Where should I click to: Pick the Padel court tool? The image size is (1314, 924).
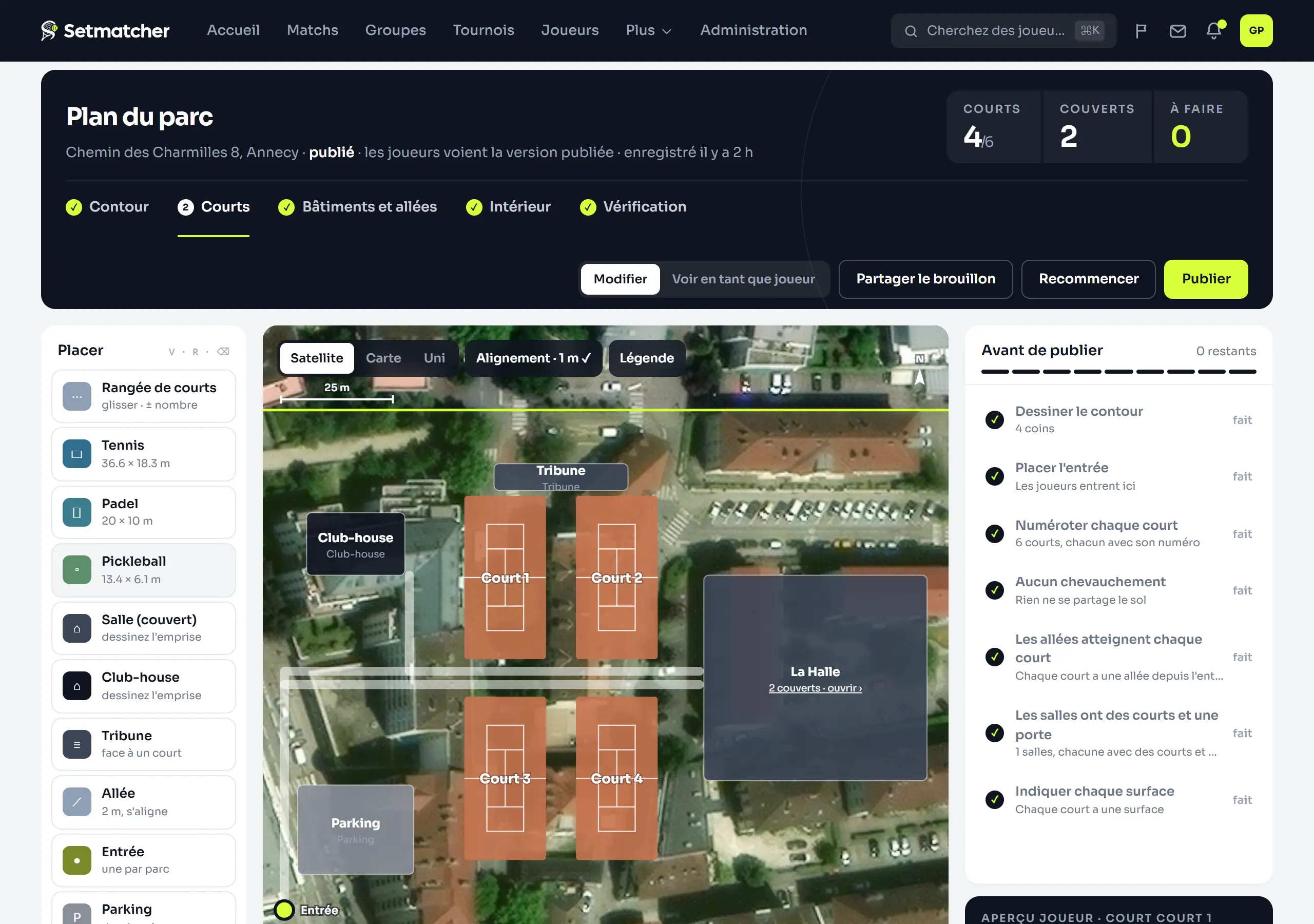[x=144, y=512]
